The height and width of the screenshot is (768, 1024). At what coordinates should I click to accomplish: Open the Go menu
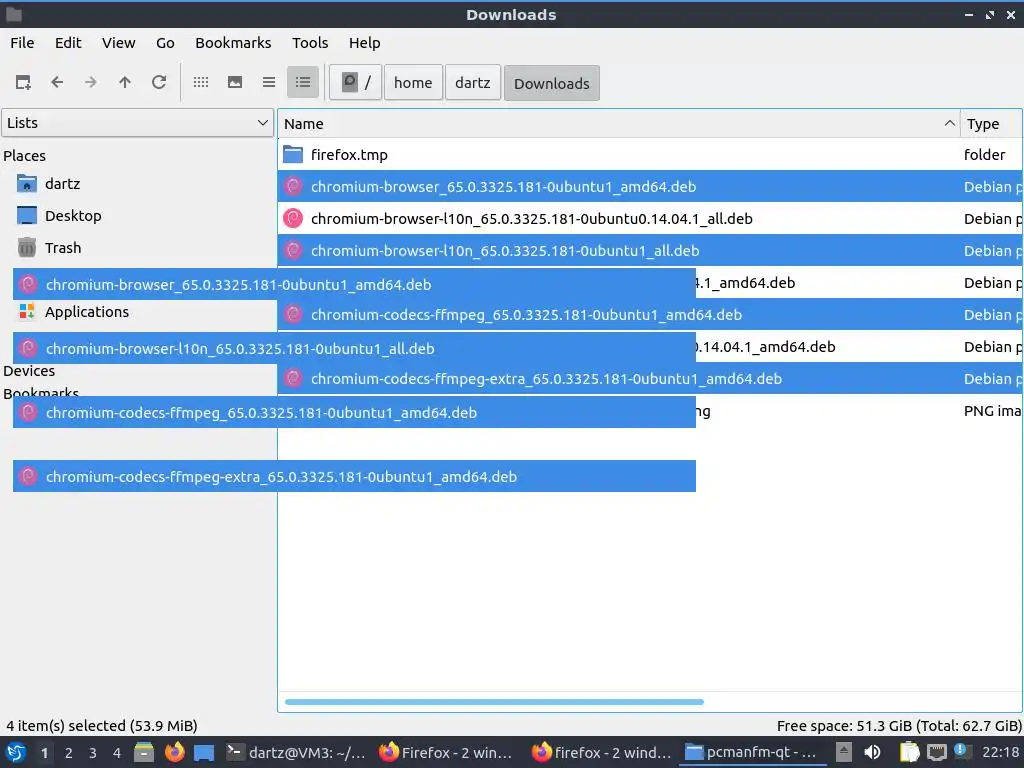tap(165, 43)
